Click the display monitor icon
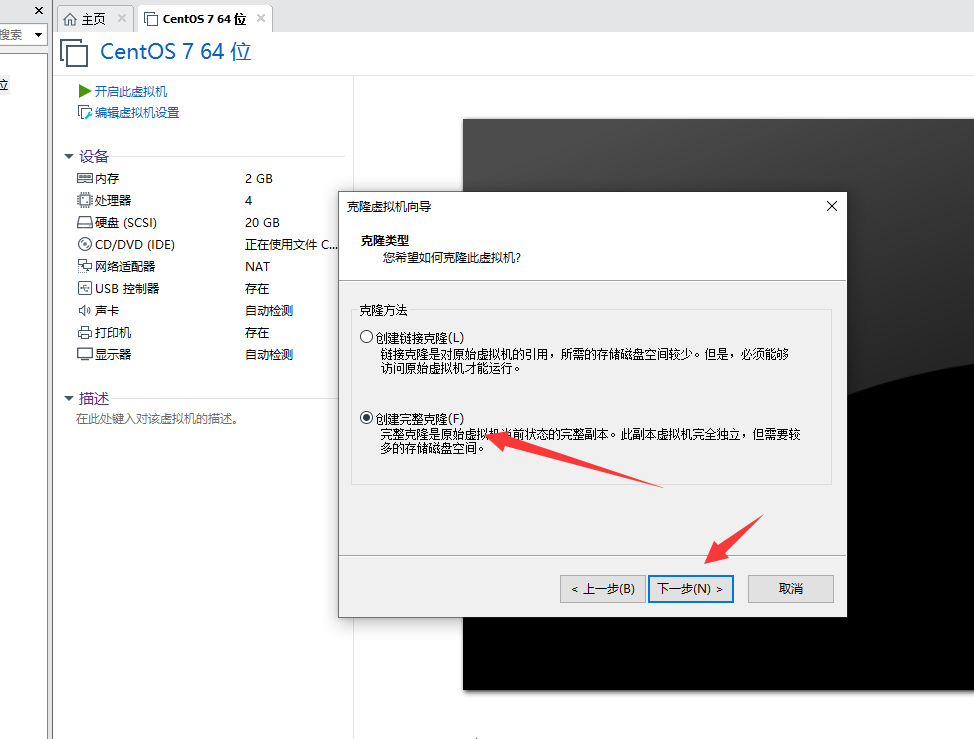The width and height of the screenshot is (974, 739). click(84, 355)
